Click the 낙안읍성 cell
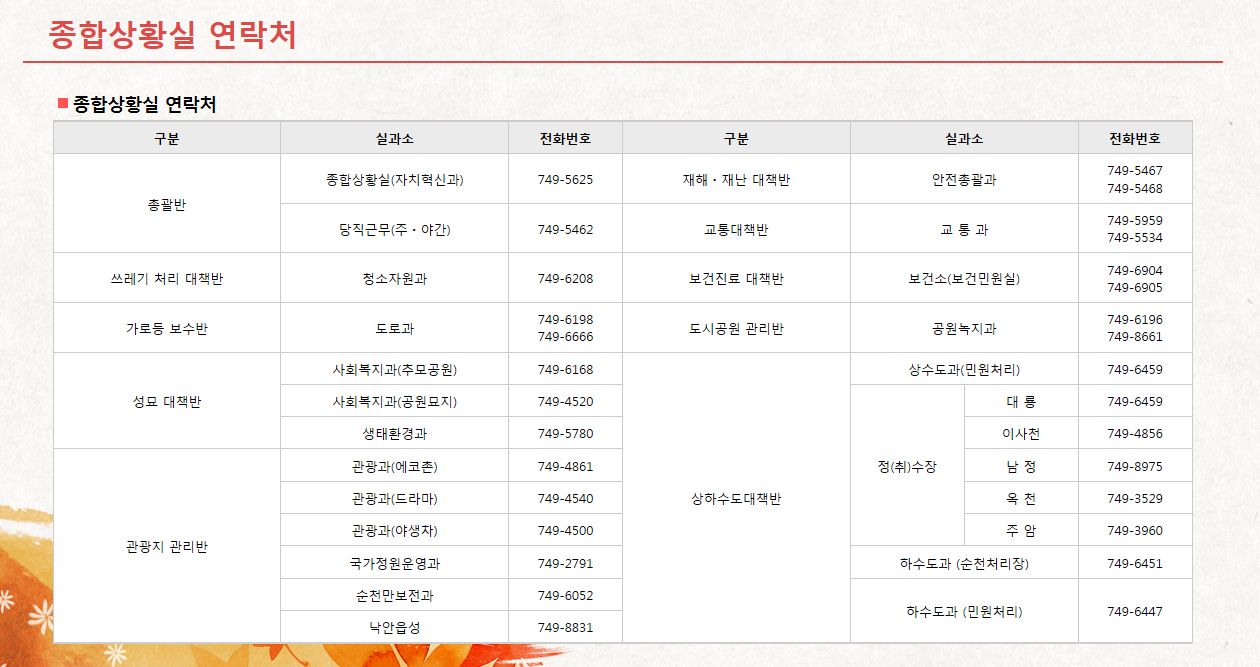Image resolution: width=1260 pixels, height=667 pixels. tap(394, 626)
